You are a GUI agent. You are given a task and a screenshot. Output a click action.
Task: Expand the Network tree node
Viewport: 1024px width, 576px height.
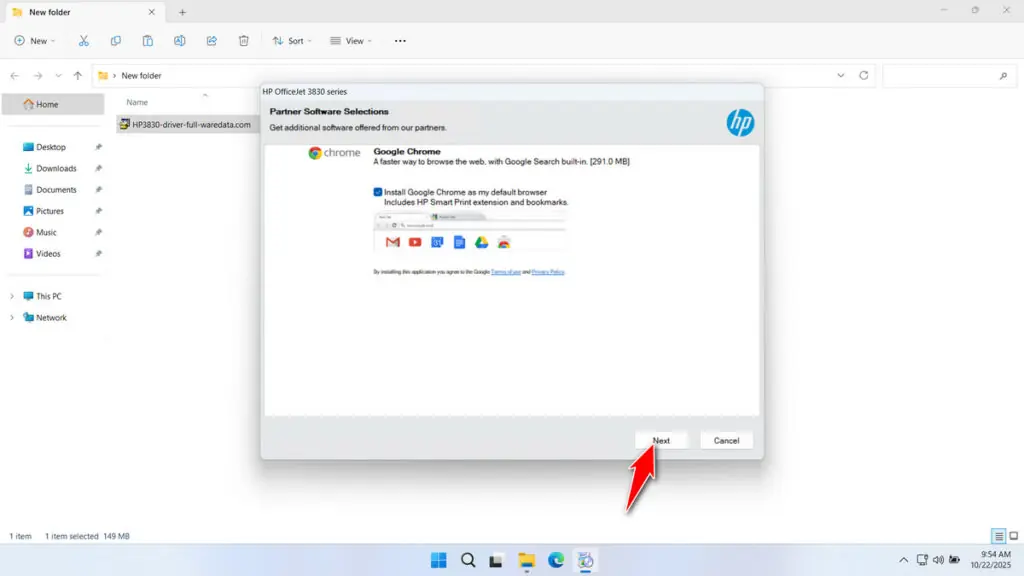tap(12, 318)
